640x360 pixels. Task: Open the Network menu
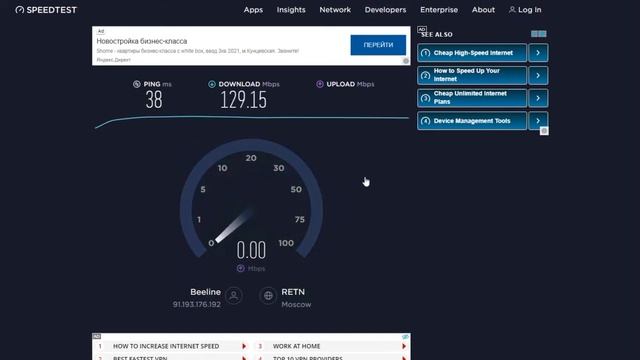point(335,10)
